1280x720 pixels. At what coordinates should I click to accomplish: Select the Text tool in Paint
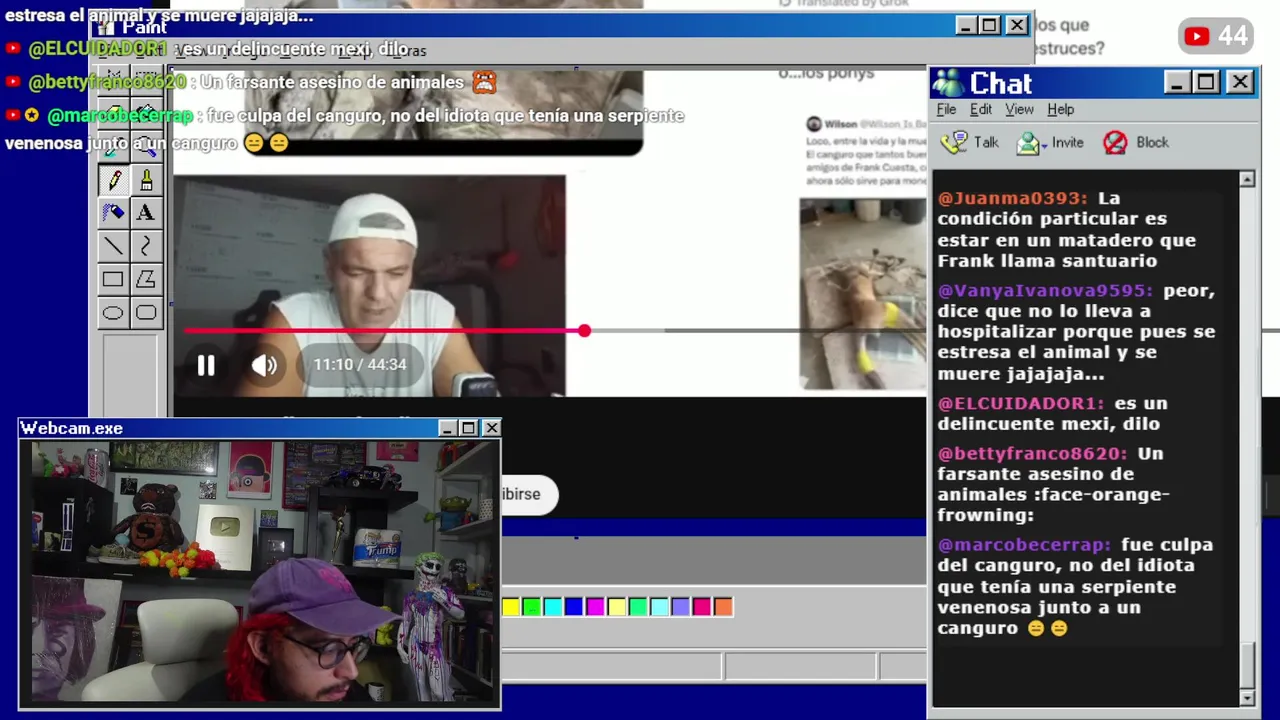pyautogui.click(x=146, y=213)
